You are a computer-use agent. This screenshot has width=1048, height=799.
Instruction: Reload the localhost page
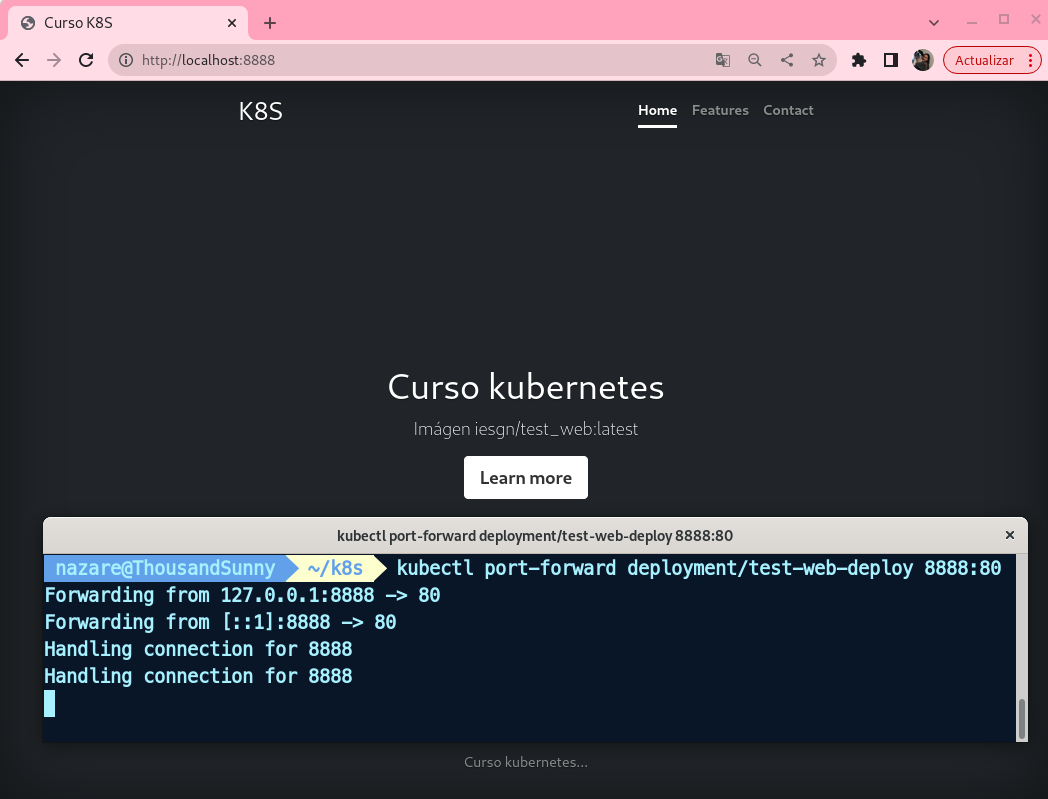coord(86,60)
